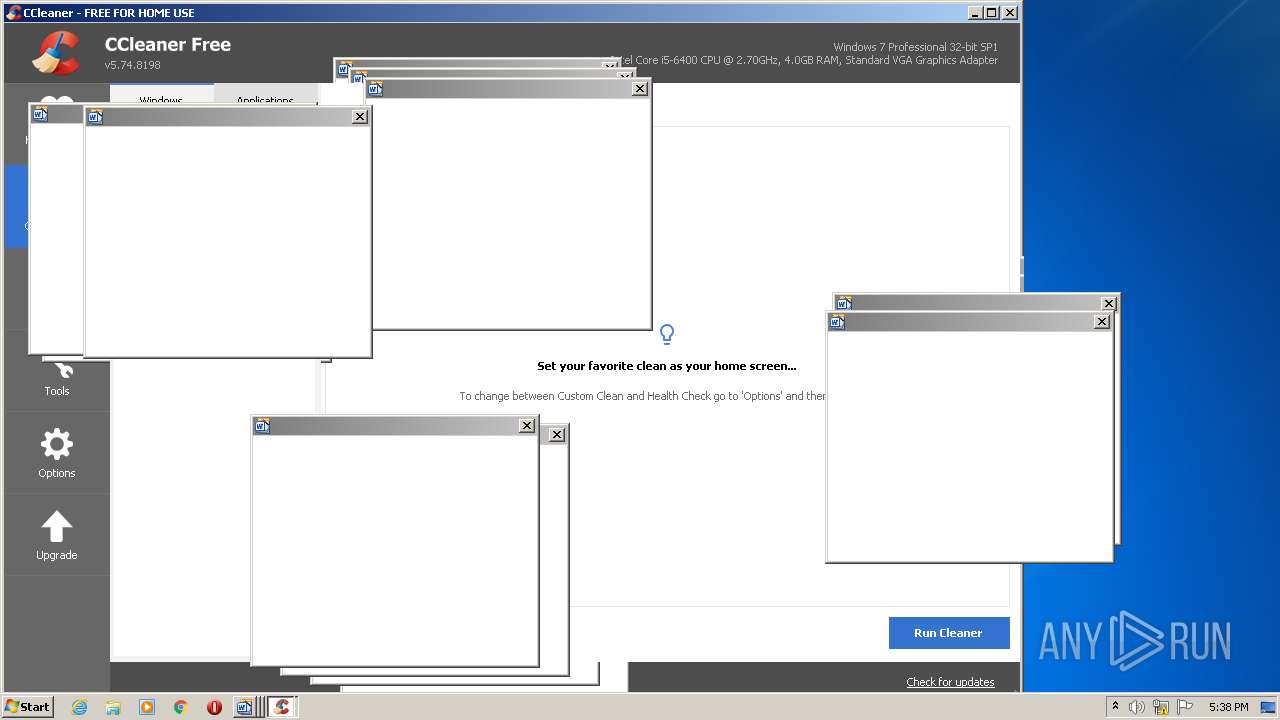The height and width of the screenshot is (720, 1280).
Task: Open Opera browser from the taskbar
Action: point(214,707)
